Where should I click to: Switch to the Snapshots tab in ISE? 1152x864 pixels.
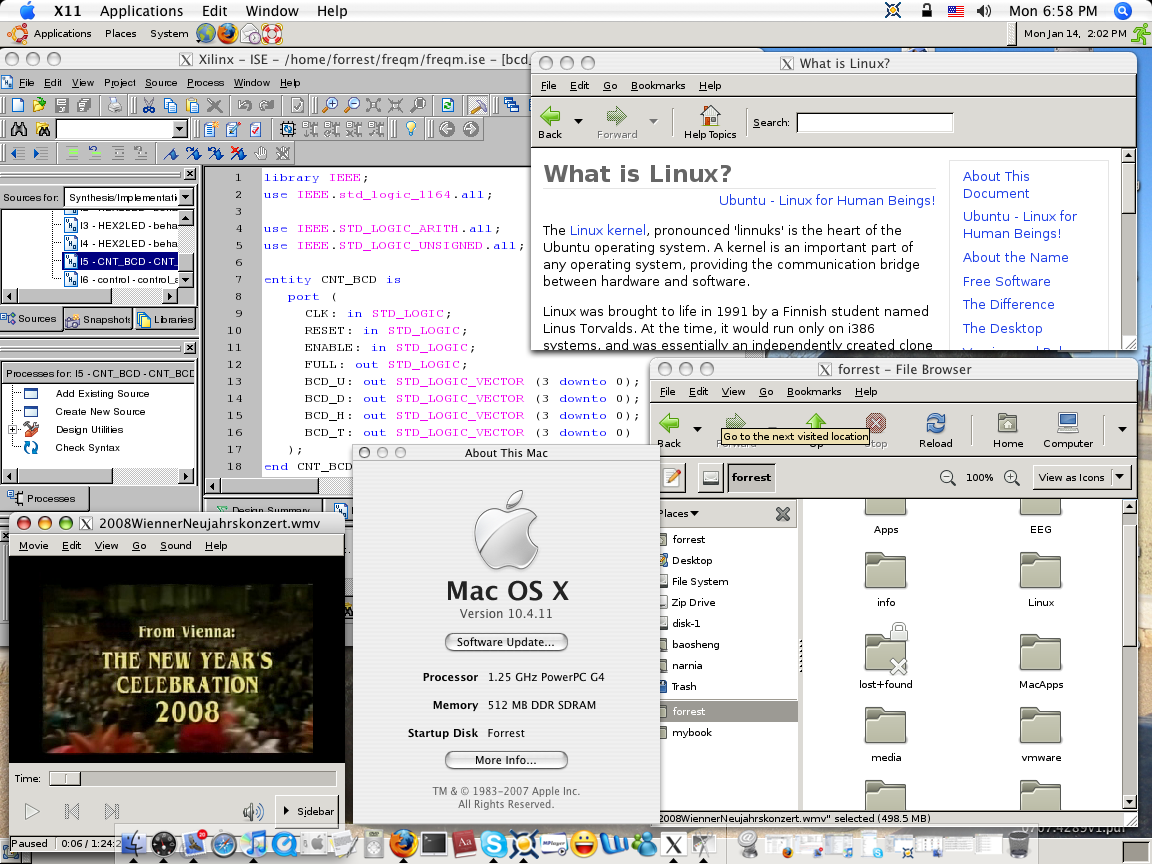[x=98, y=319]
